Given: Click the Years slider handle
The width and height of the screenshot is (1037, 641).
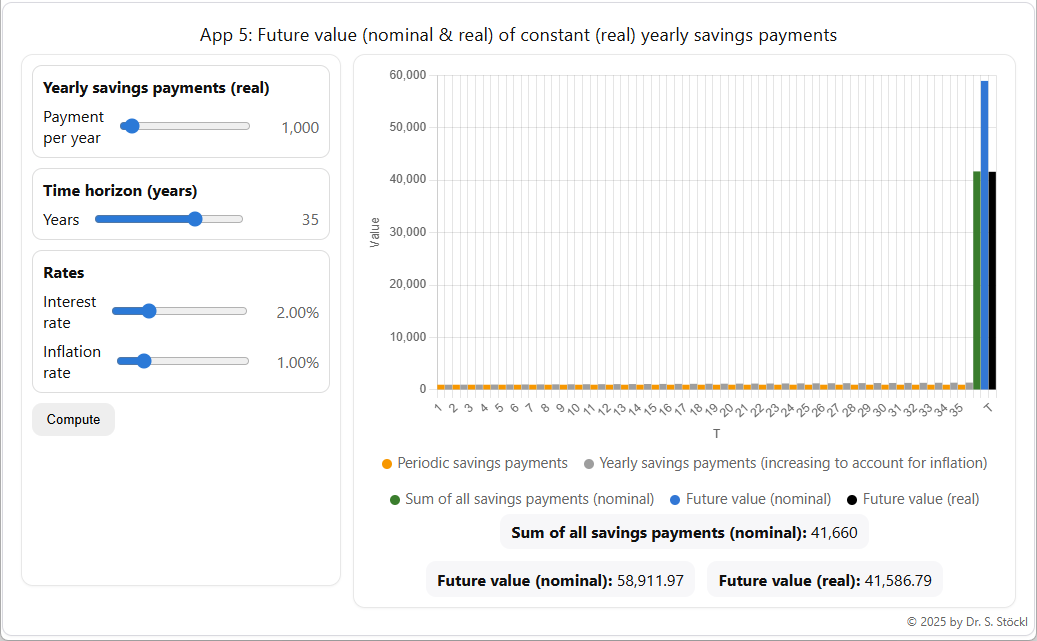Looking at the screenshot, I should (196, 218).
